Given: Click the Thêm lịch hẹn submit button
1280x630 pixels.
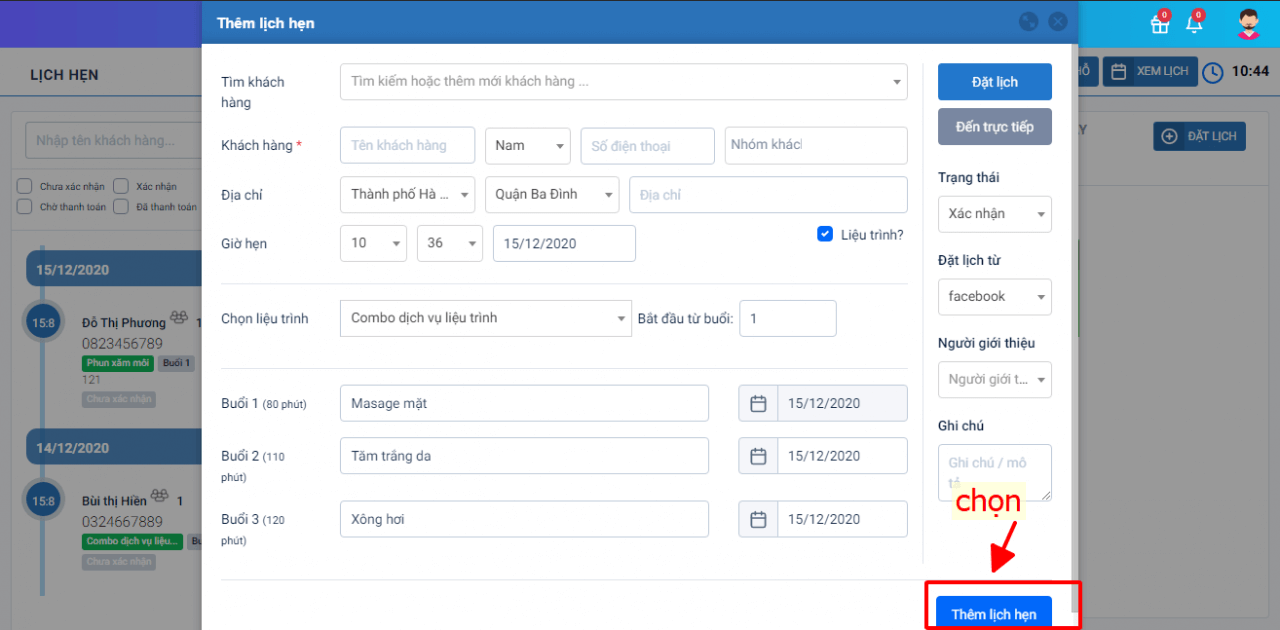Looking at the screenshot, I should coord(994,614).
